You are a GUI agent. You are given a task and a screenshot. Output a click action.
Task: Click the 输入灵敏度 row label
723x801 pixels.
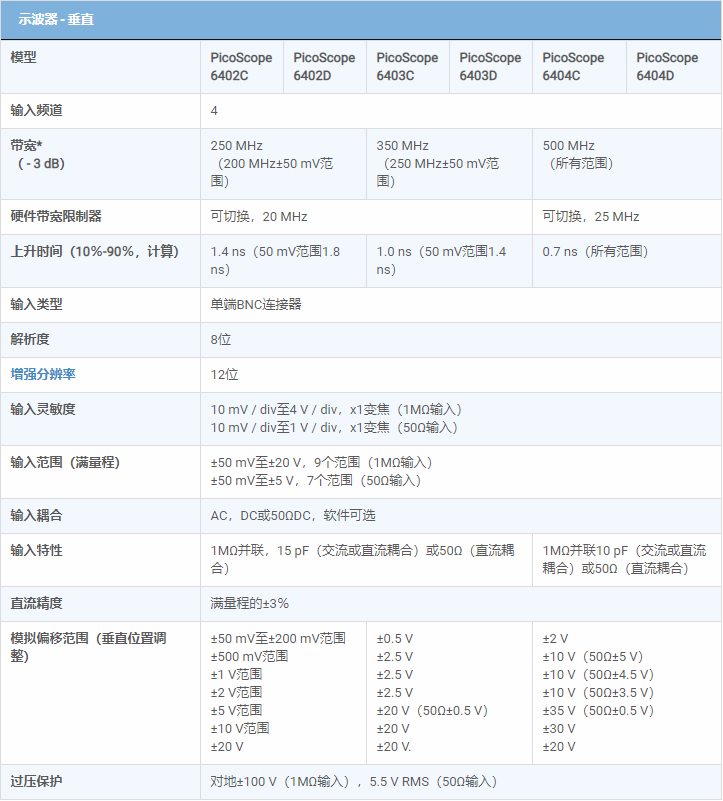(x=43, y=409)
